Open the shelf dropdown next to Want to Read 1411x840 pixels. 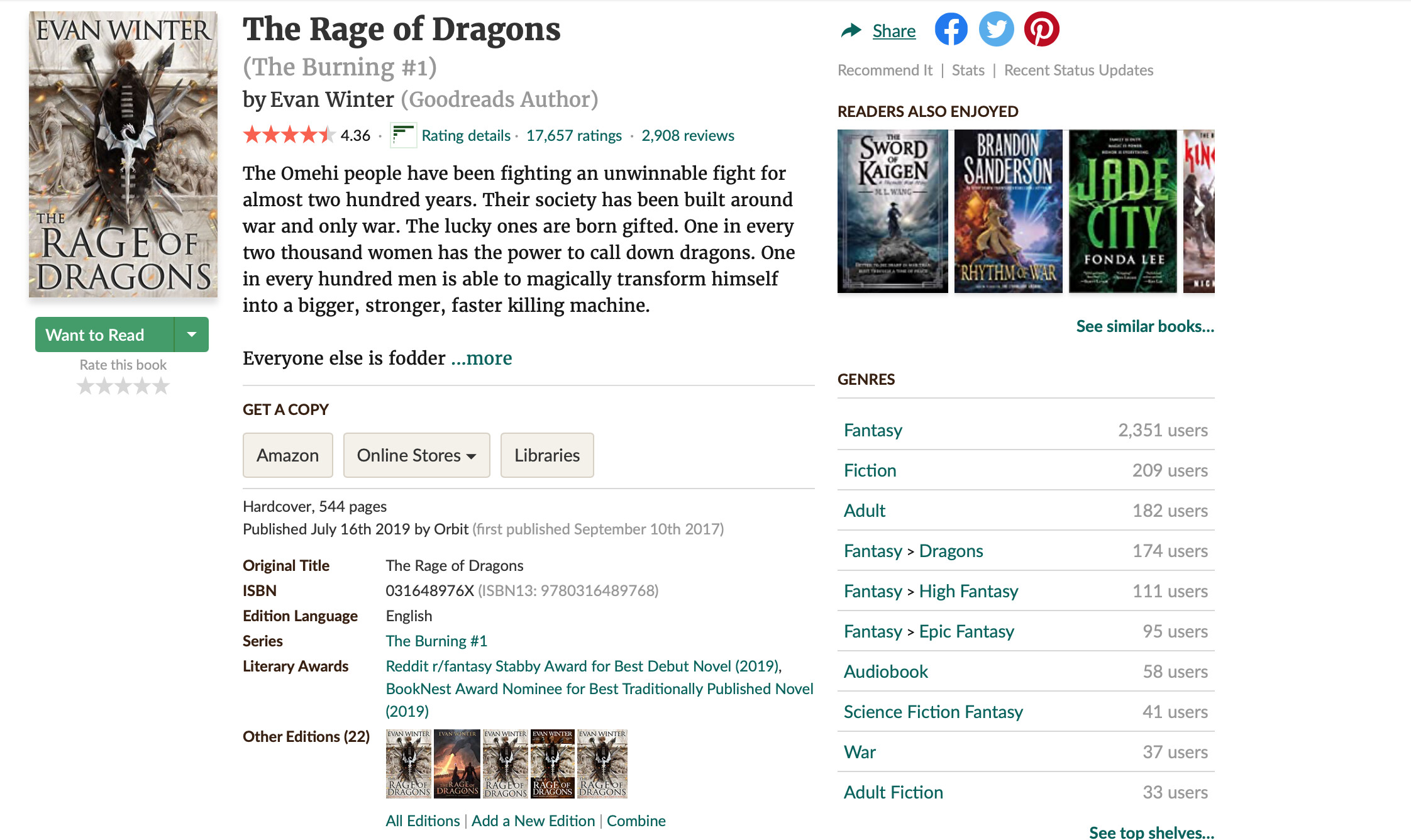pos(192,334)
